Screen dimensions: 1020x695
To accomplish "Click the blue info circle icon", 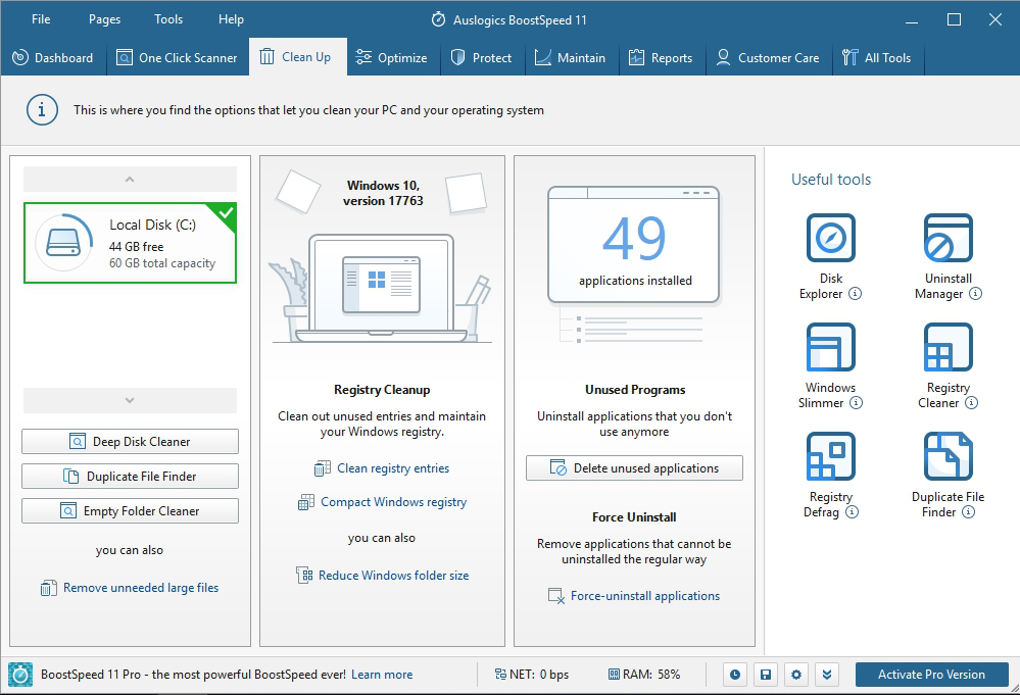I will [42, 110].
